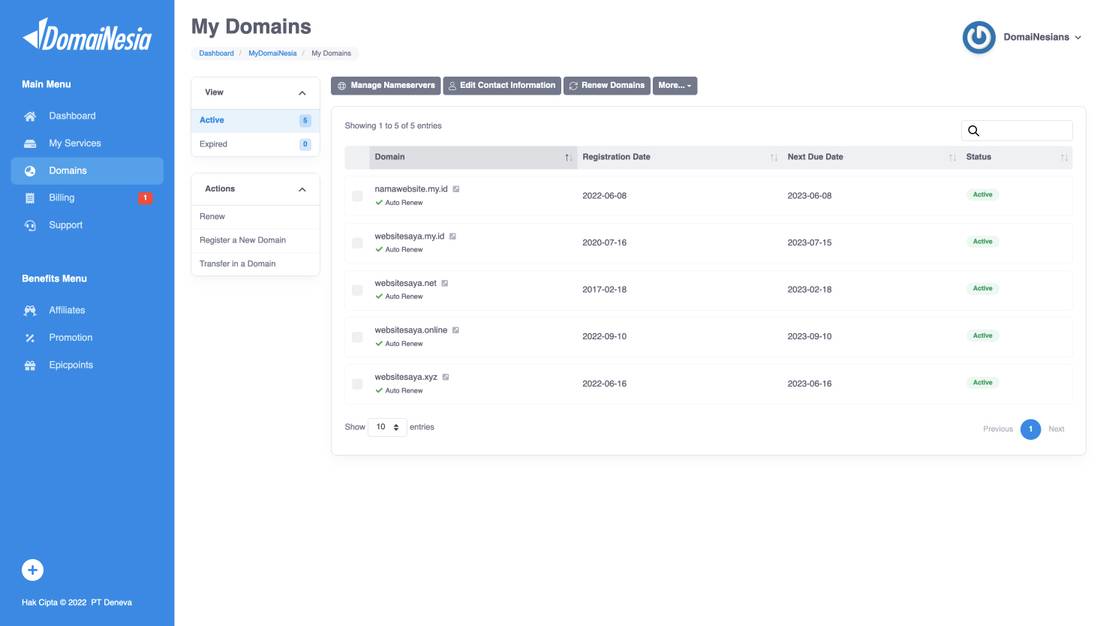
Task: Select the Affiliates icon in Benefits Menu
Action: point(31,309)
